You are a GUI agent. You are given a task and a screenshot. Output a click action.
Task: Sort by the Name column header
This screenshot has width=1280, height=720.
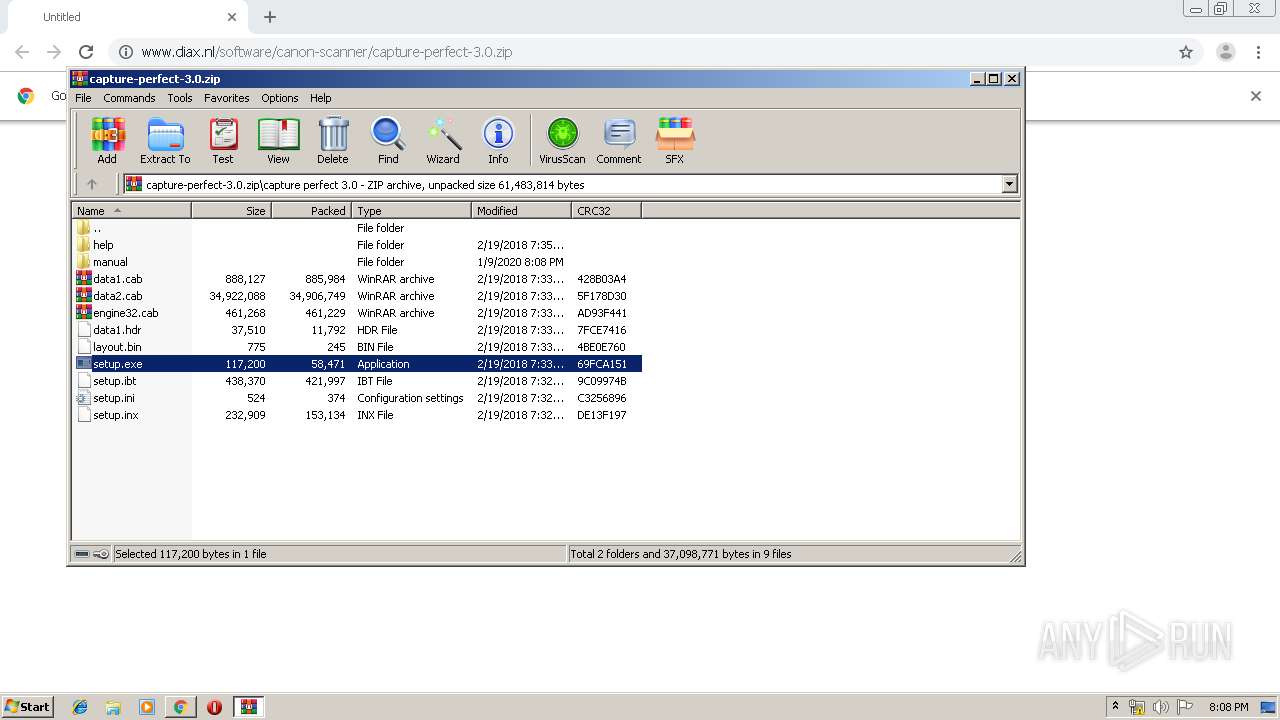[x=131, y=211]
